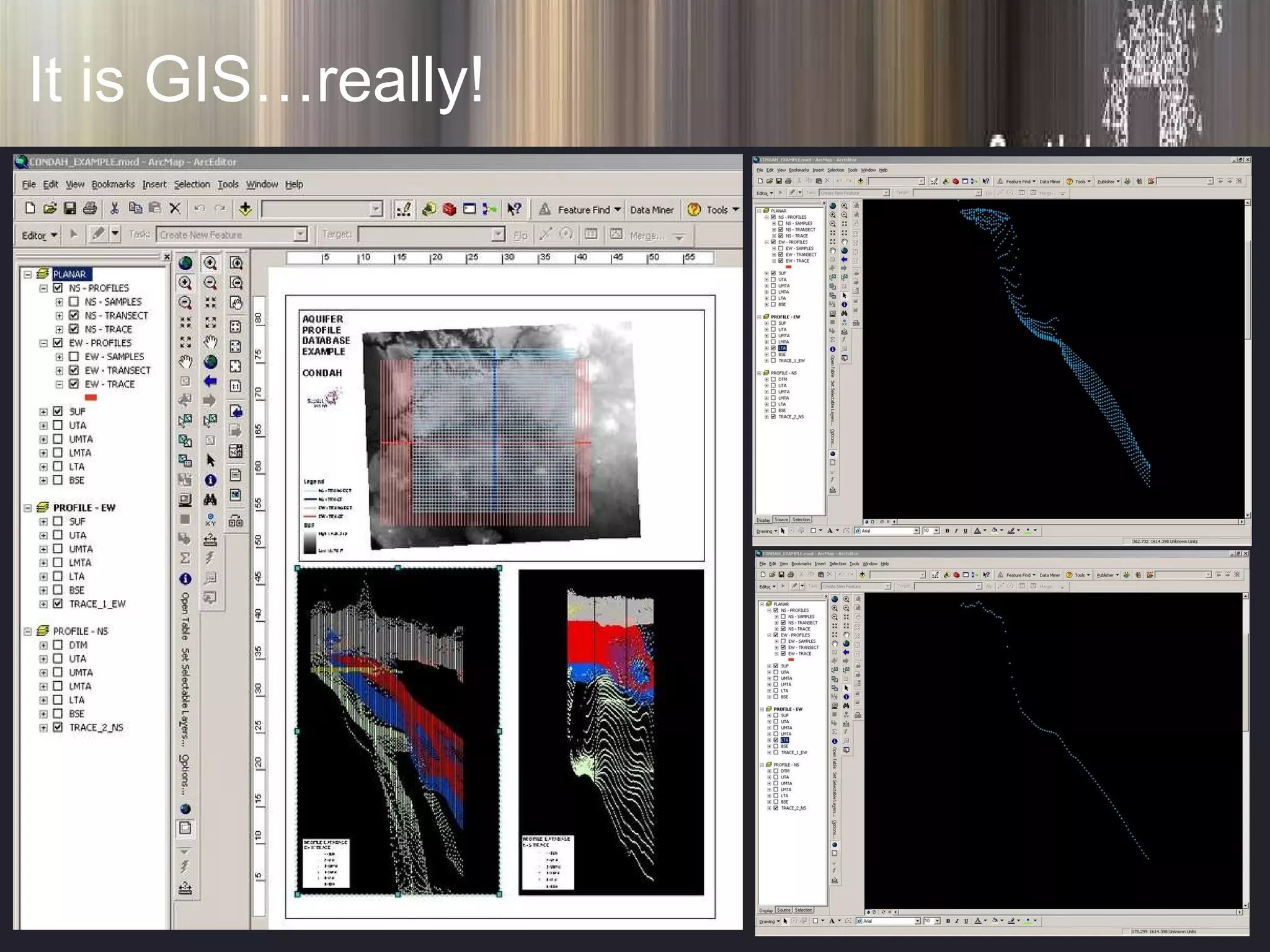Check the EW - SAMPLES layer
1270x952 pixels.
point(74,356)
